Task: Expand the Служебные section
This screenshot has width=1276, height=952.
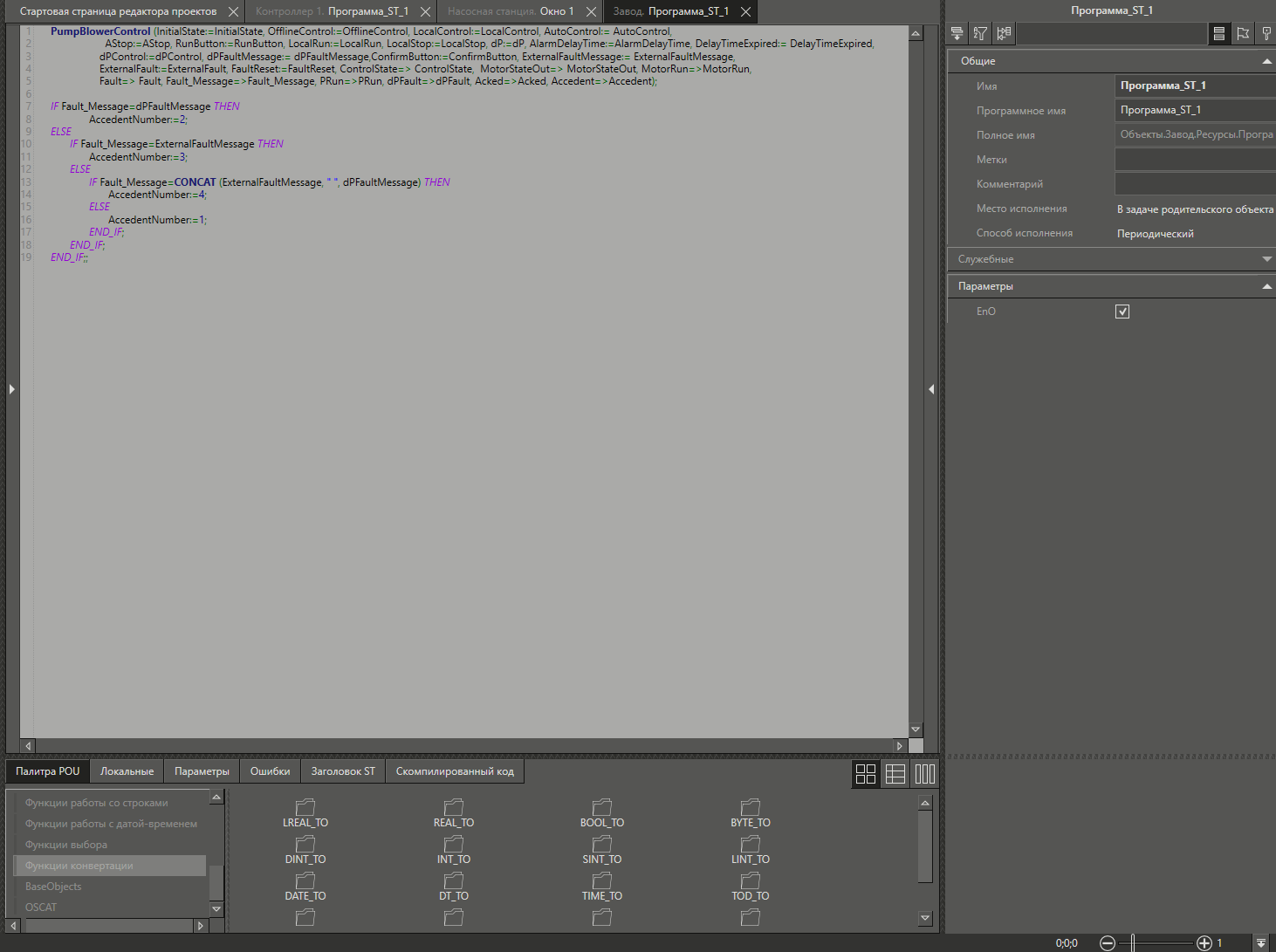Action: [x=1266, y=259]
